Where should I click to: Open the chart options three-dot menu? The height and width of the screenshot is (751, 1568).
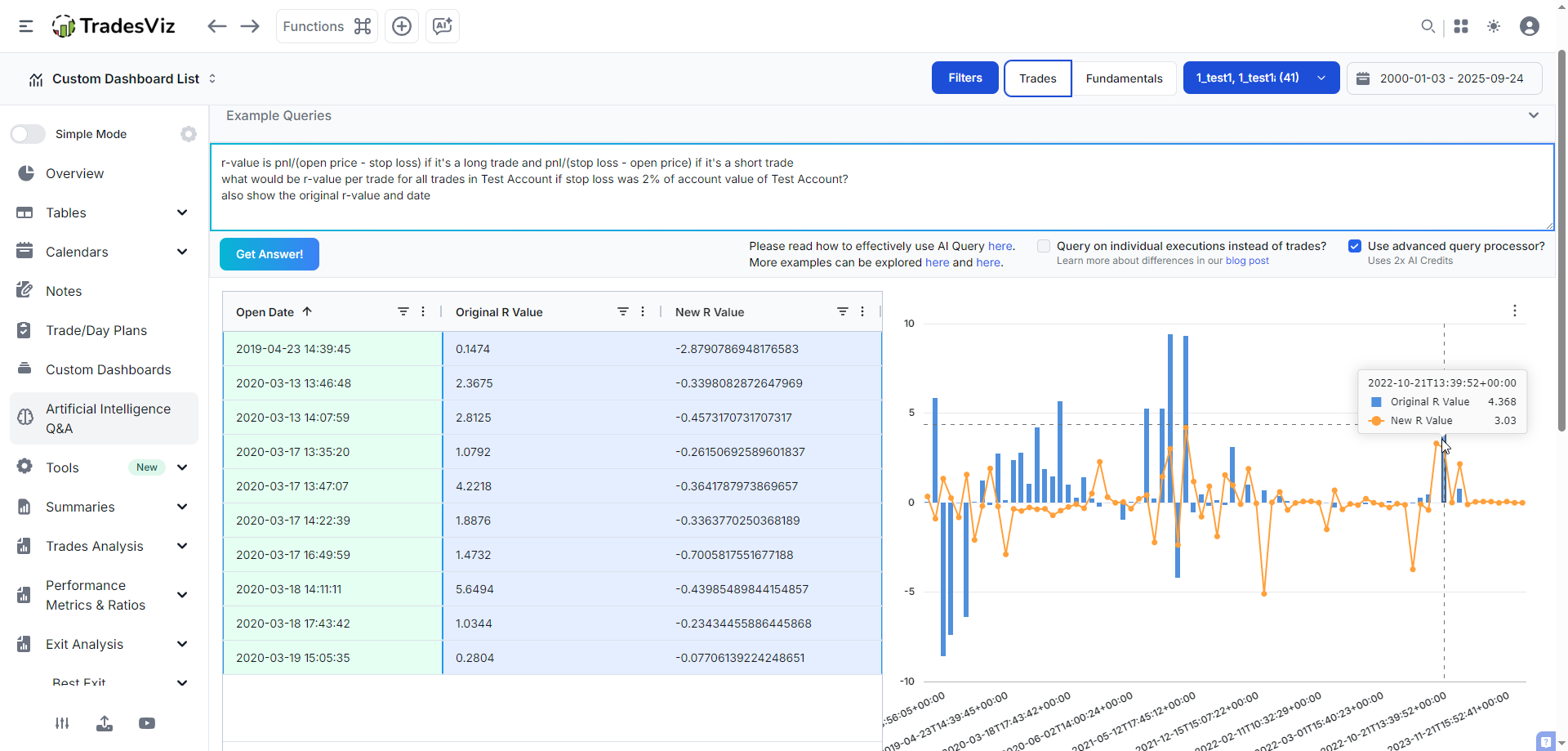coord(1514,311)
